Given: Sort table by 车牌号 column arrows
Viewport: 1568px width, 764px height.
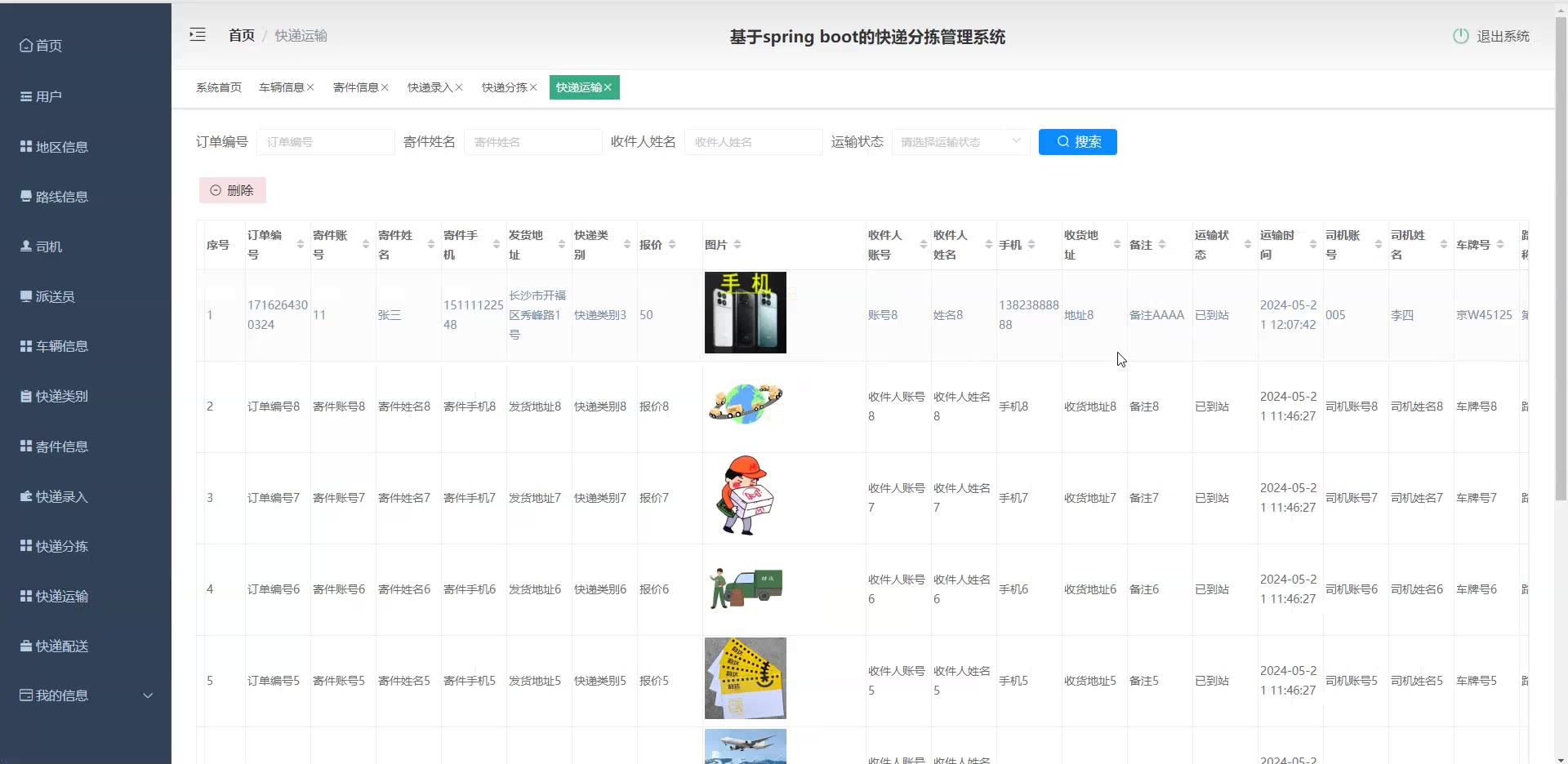Looking at the screenshot, I should click(1500, 245).
